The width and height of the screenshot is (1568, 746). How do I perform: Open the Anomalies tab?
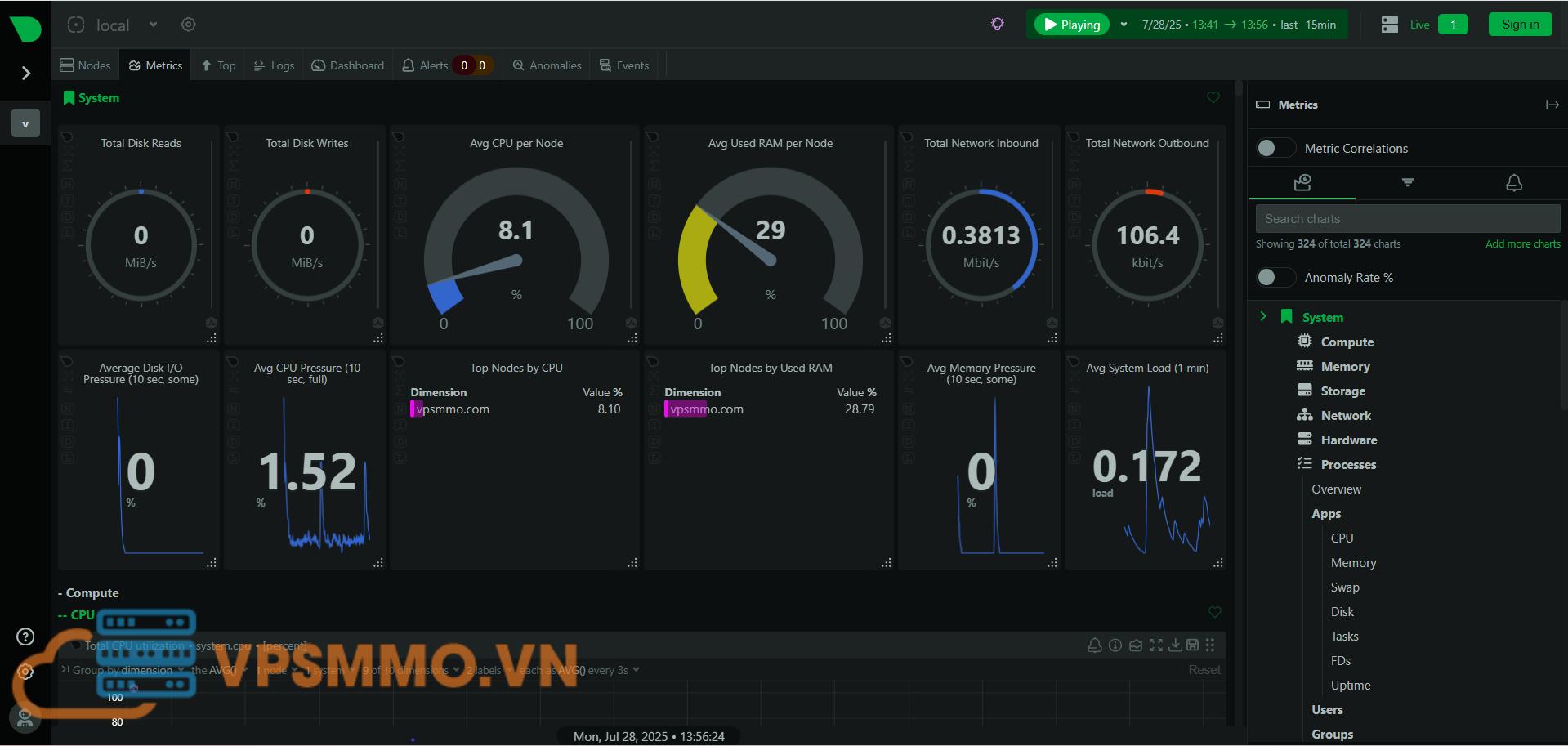(x=547, y=65)
